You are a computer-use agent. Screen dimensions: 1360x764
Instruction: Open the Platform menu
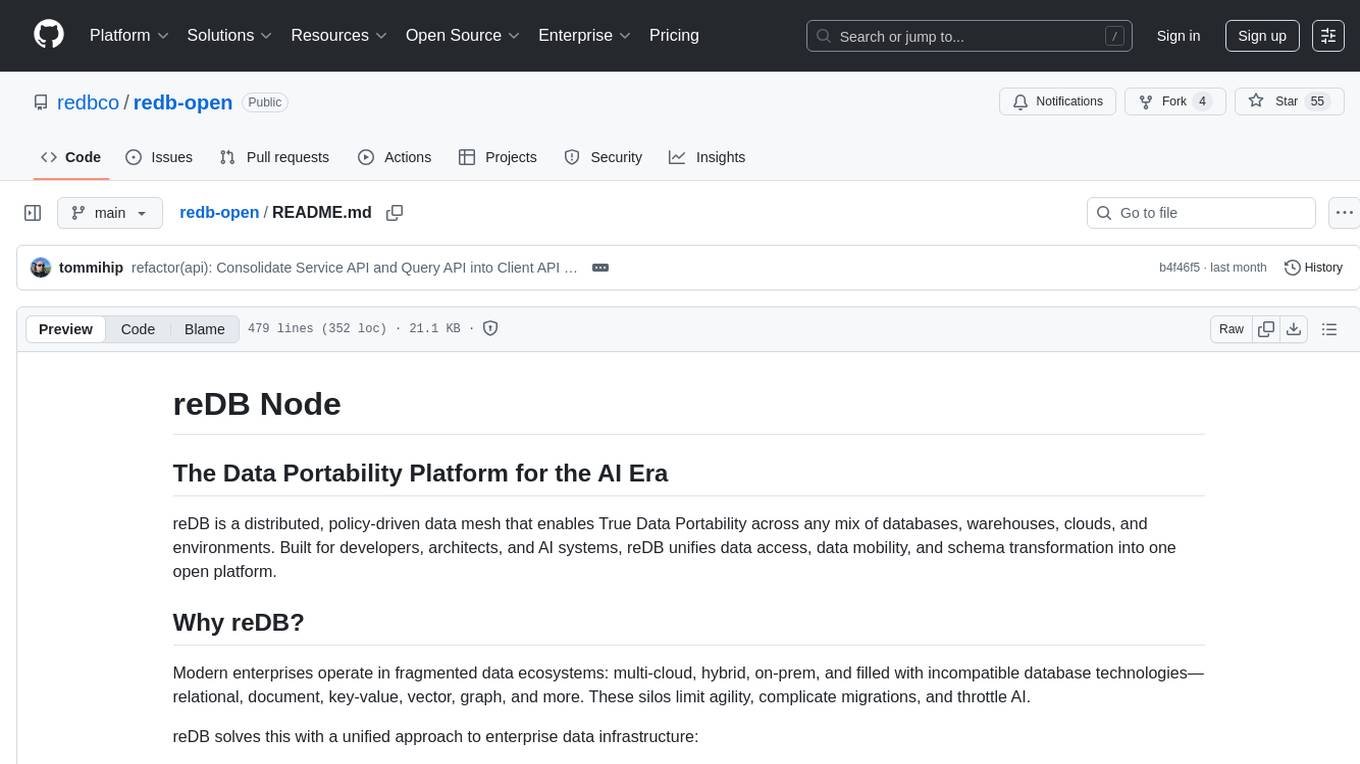pyautogui.click(x=129, y=35)
